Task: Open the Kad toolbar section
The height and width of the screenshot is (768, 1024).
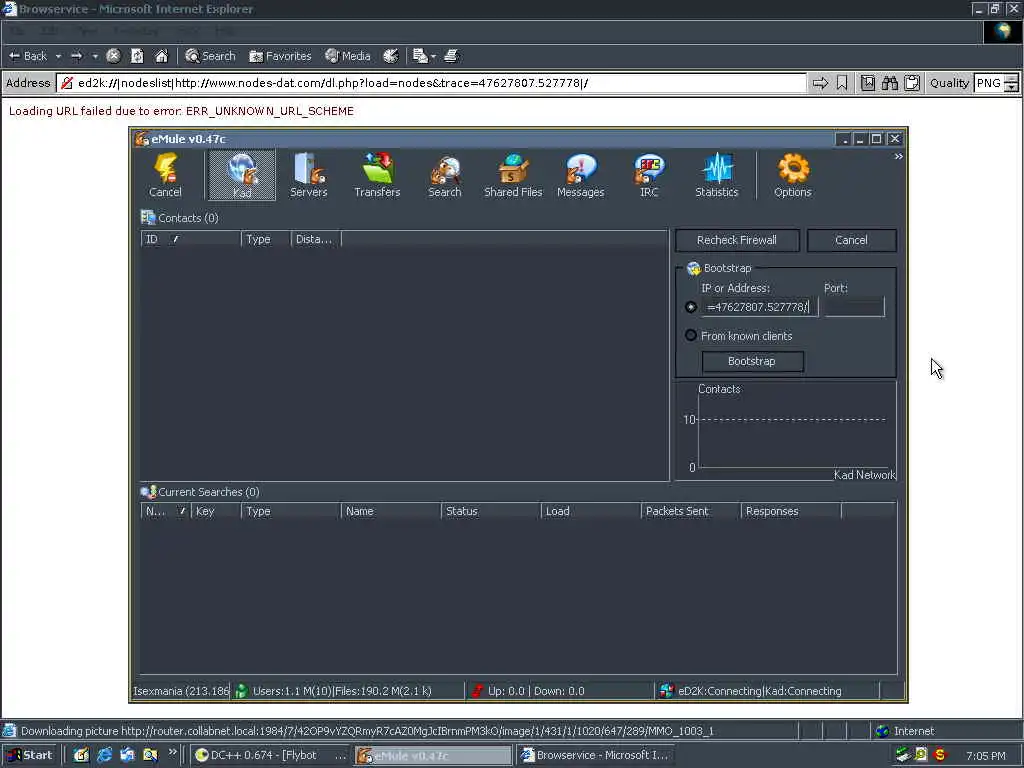Action: point(242,175)
